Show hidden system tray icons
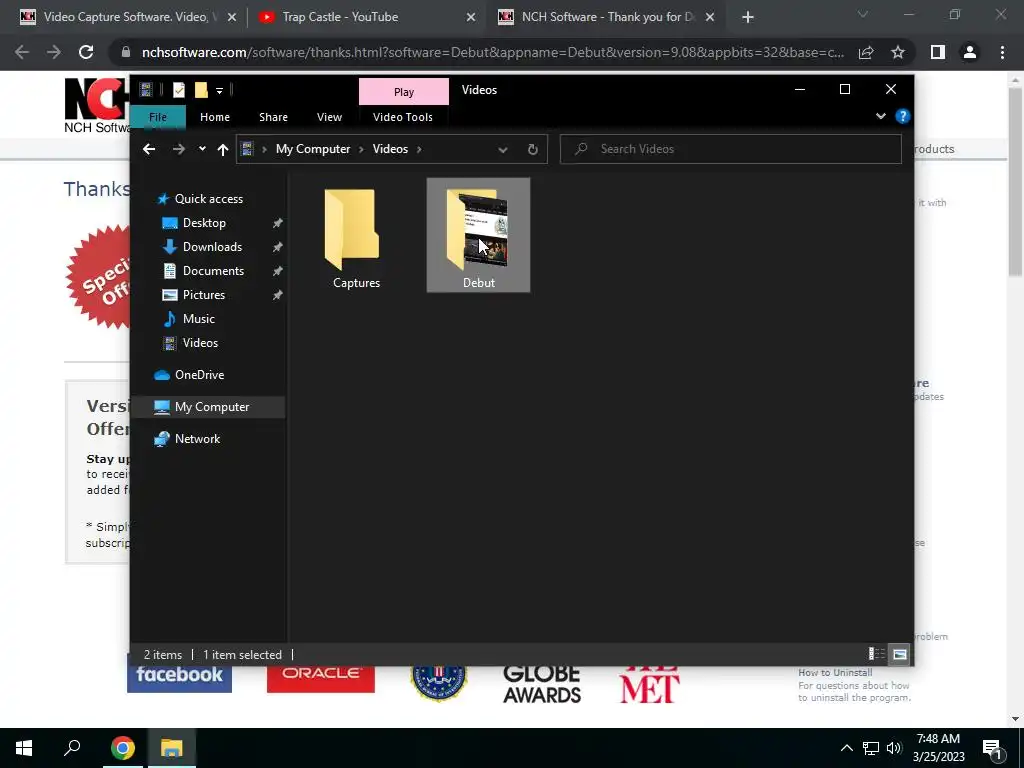Viewport: 1024px width, 768px height. [x=846, y=748]
